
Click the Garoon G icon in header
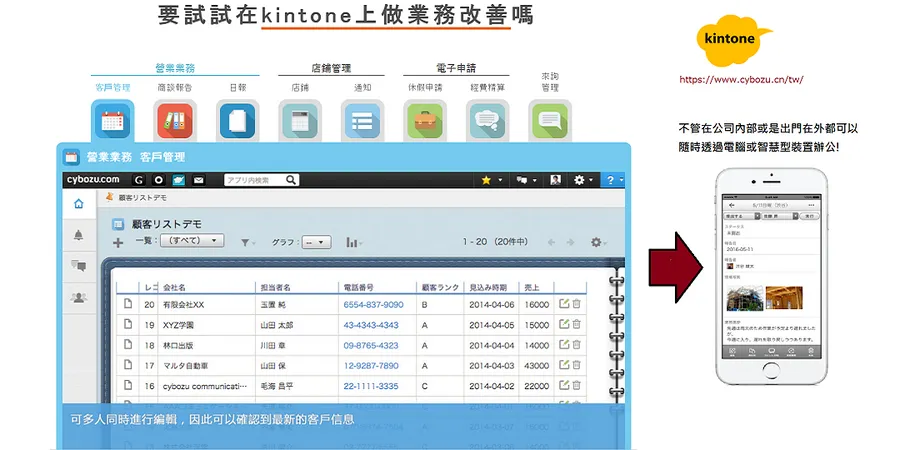[x=138, y=180]
